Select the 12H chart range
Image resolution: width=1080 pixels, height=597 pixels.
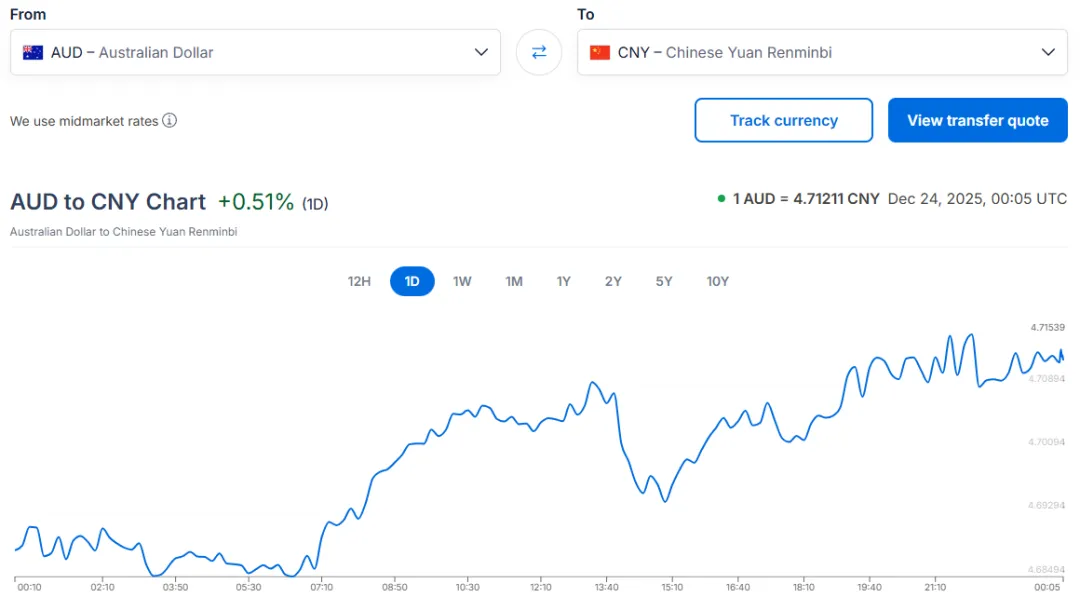click(359, 281)
